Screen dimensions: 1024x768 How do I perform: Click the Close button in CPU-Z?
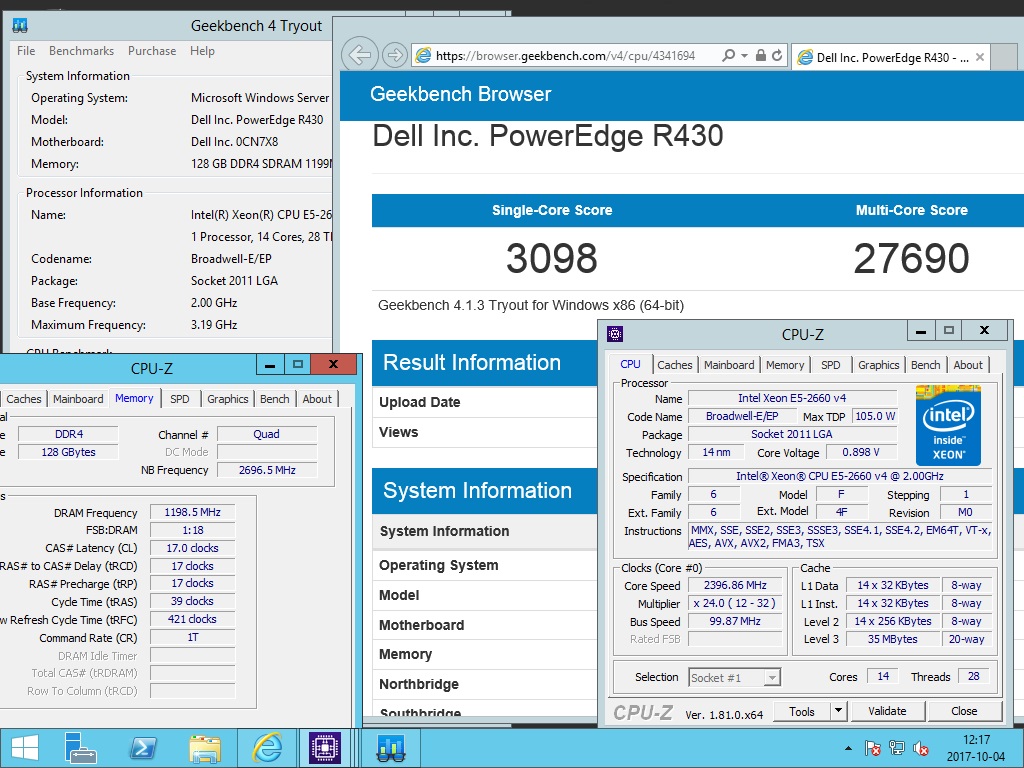click(964, 711)
